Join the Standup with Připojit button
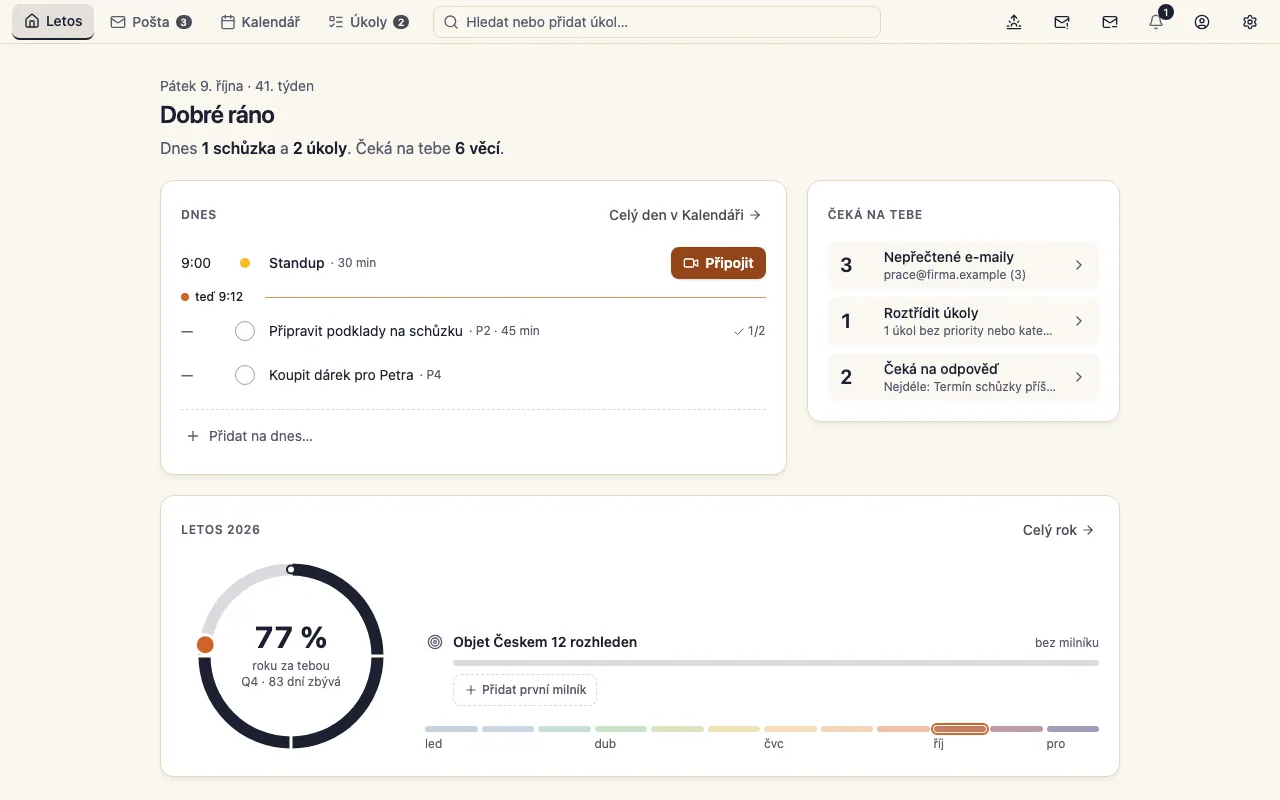The image size is (1280, 800). tap(718, 263)
